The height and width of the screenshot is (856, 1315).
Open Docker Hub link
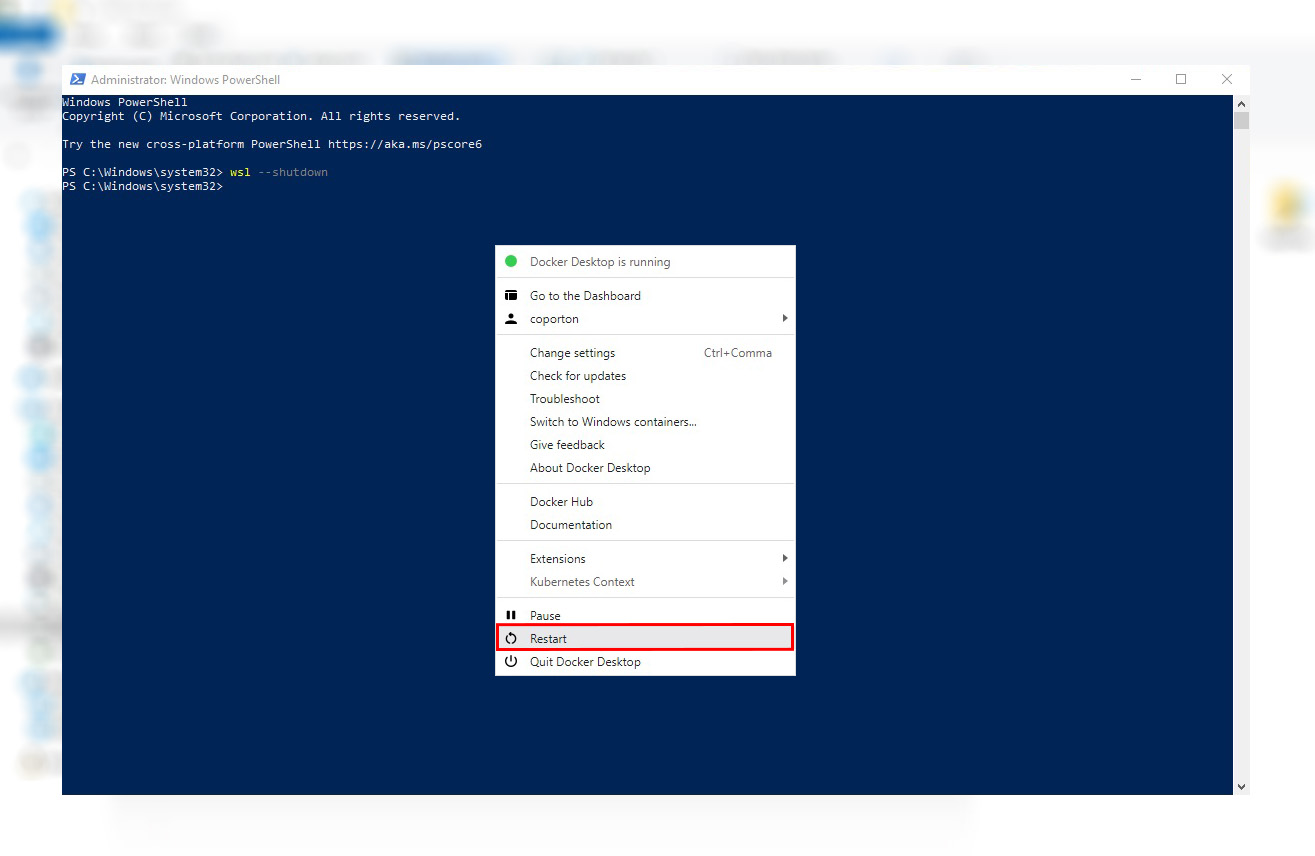pyautogui.click(x=561, y=502)
